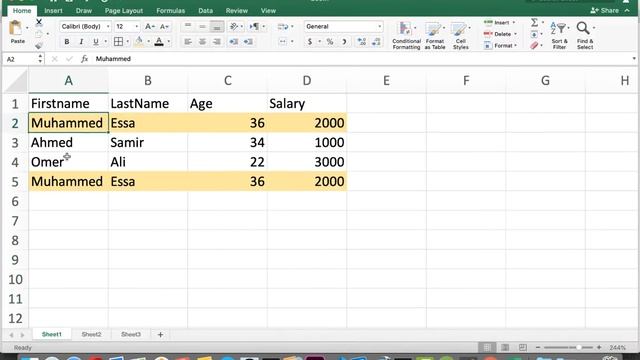
Task: Click the Copy icon
Action: pos(38,34)
